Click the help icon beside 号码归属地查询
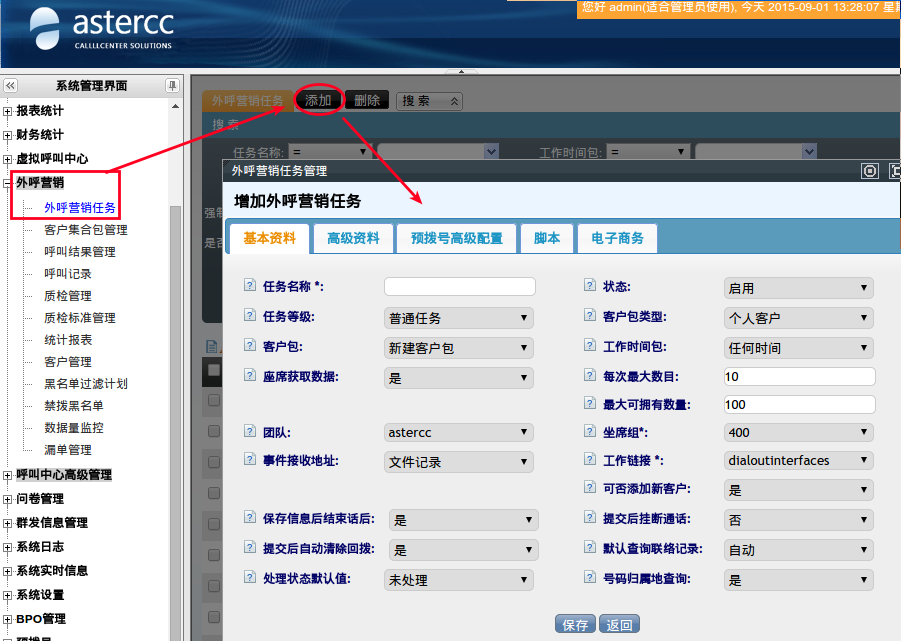Screen dimensions: 901x641 click(590, 578)
